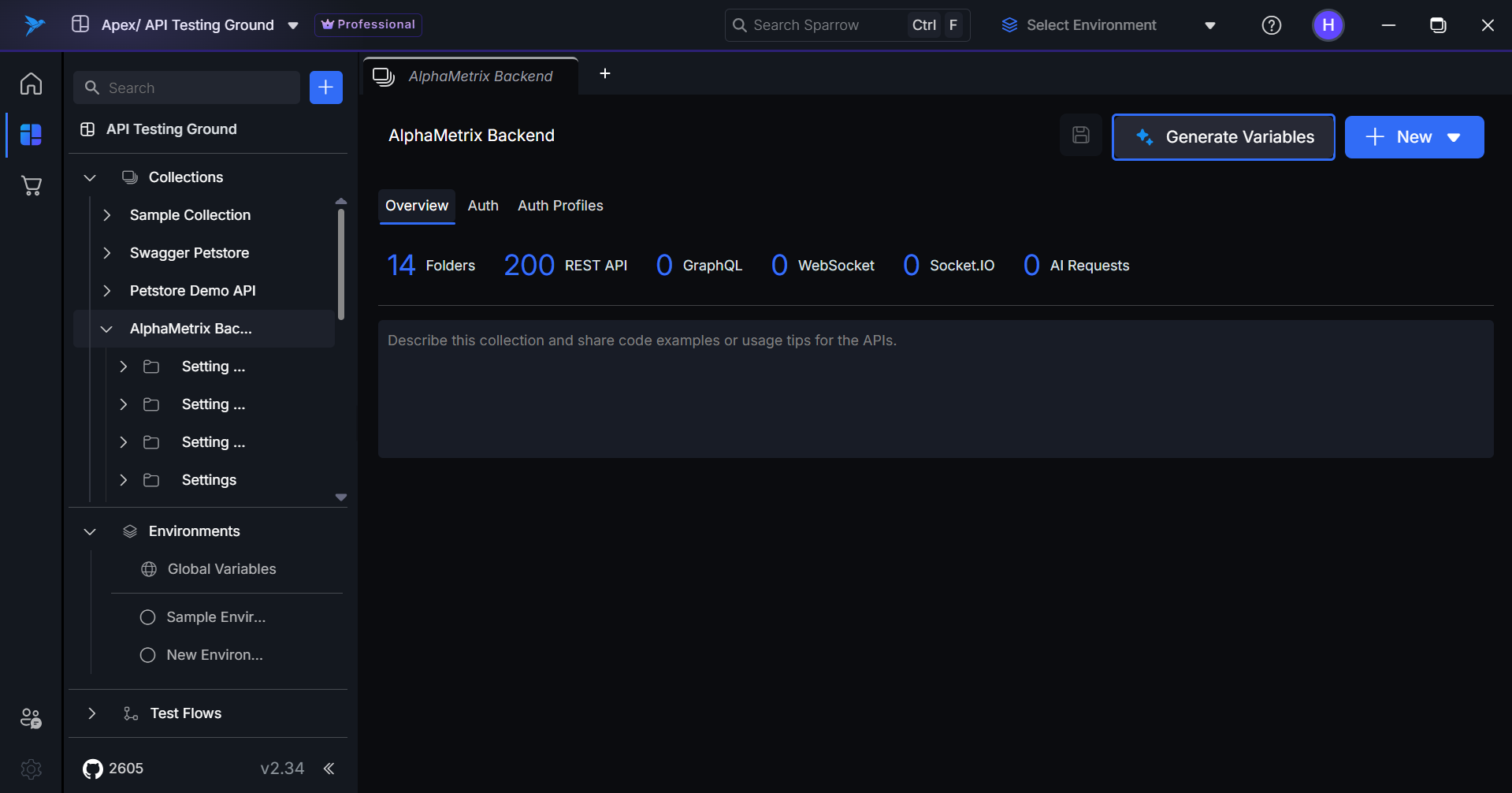Image resolution: width=1512 pixels, height=793 pixels.
Task: Open the Marketplace cart icon in sidebar
Action: coord(31,186)
